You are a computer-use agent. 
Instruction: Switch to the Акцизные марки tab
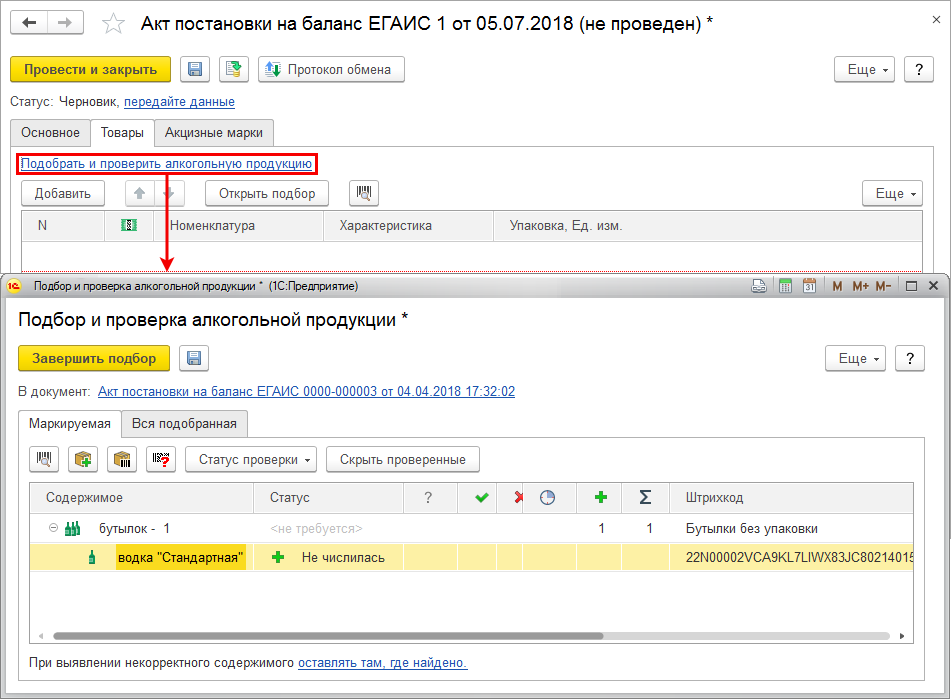coord(213,133)
